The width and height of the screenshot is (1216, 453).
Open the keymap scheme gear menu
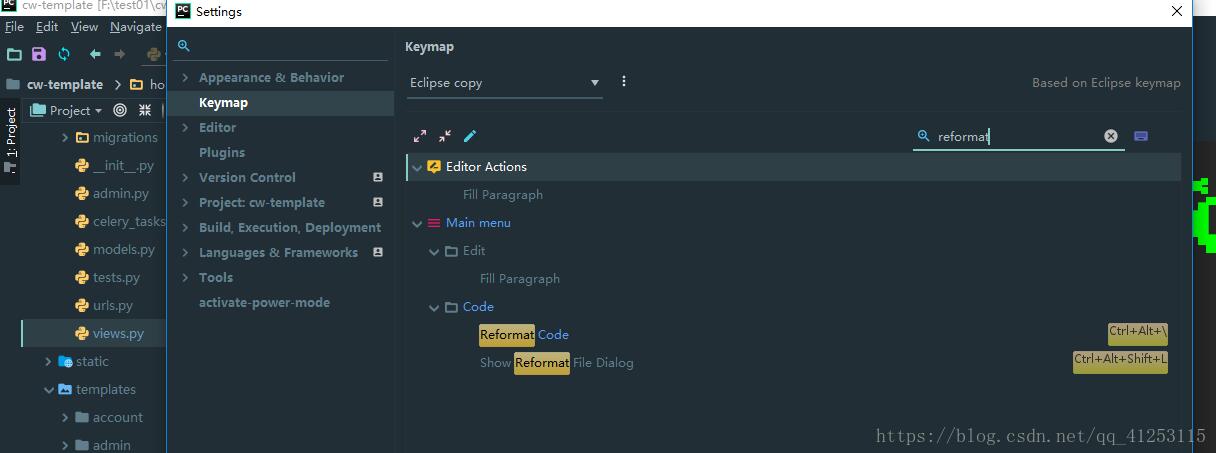[624, 82]
